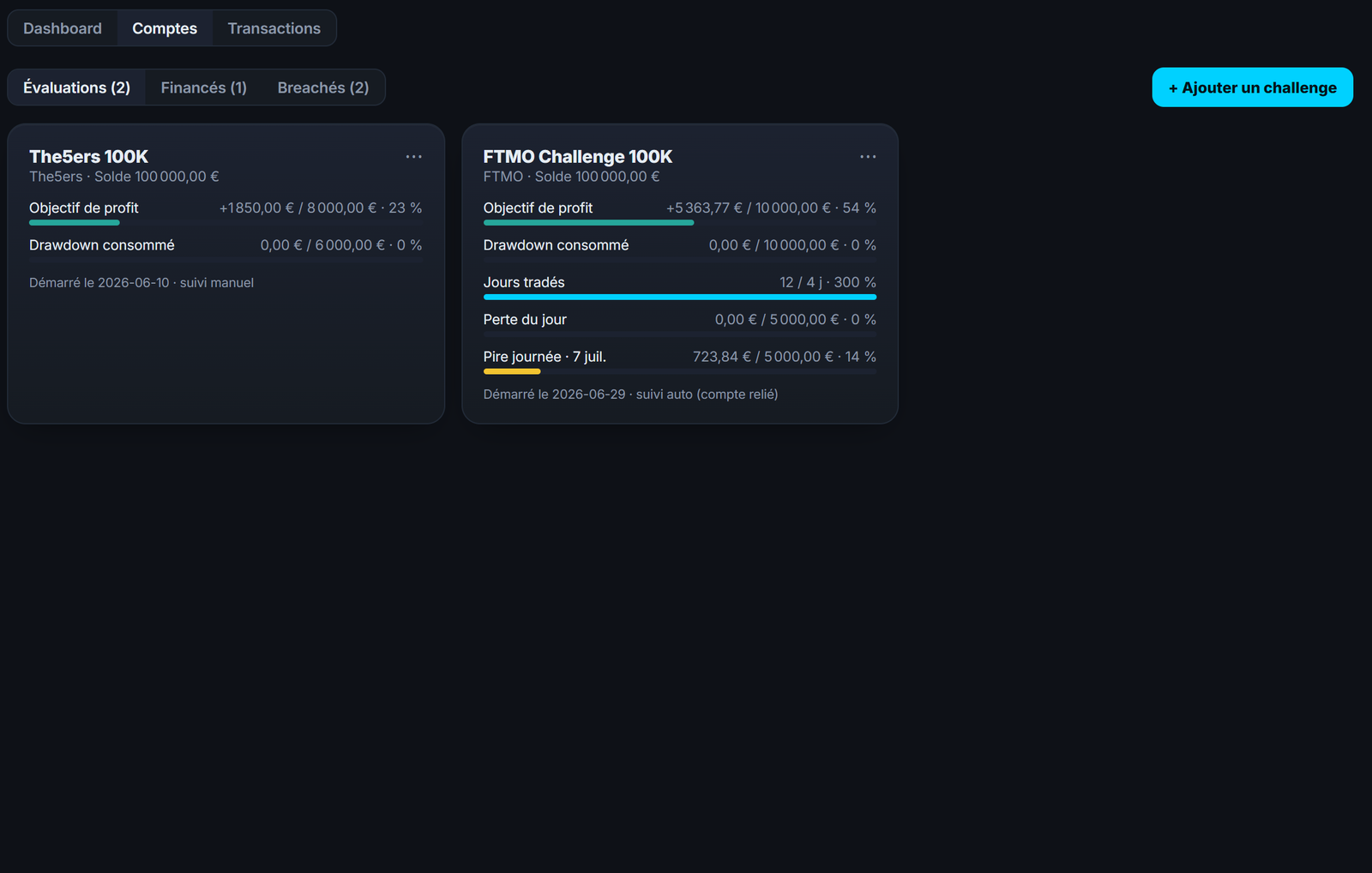
Task: Click the The5ers profit objective progress bar
Action: point(226,223)
